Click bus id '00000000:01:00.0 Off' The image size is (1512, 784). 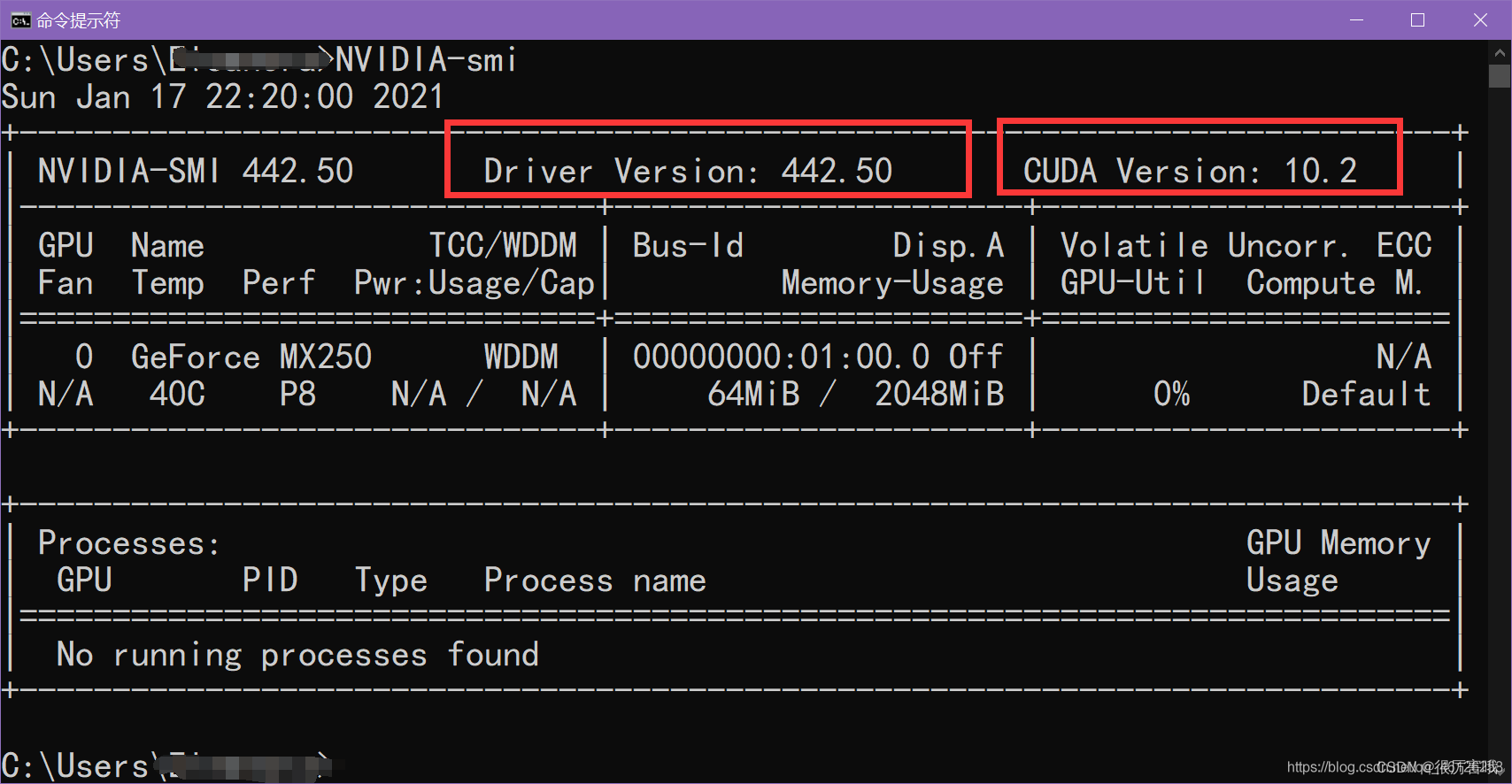coord(818,357)
